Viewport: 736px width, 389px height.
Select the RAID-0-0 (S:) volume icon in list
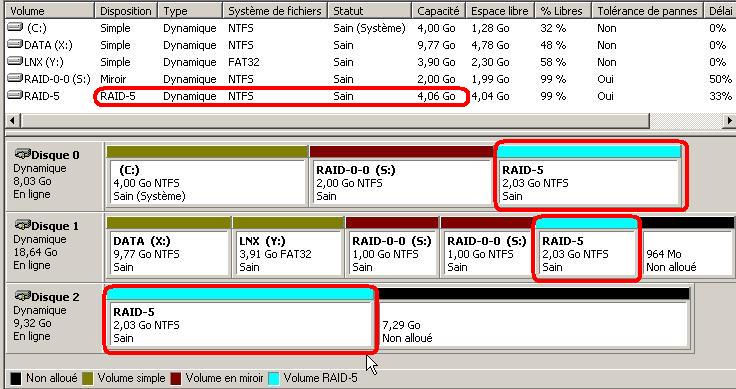(x=15, y=79)
